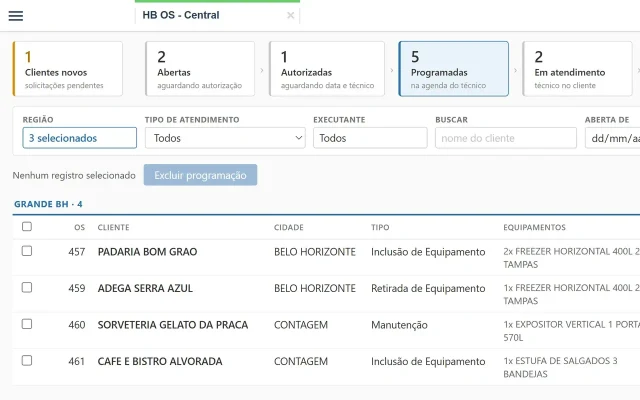The height and width of the screenshot is (400, 640).
Task: Open the Executante field showing Todos
Action: click(x=370, y=138)
